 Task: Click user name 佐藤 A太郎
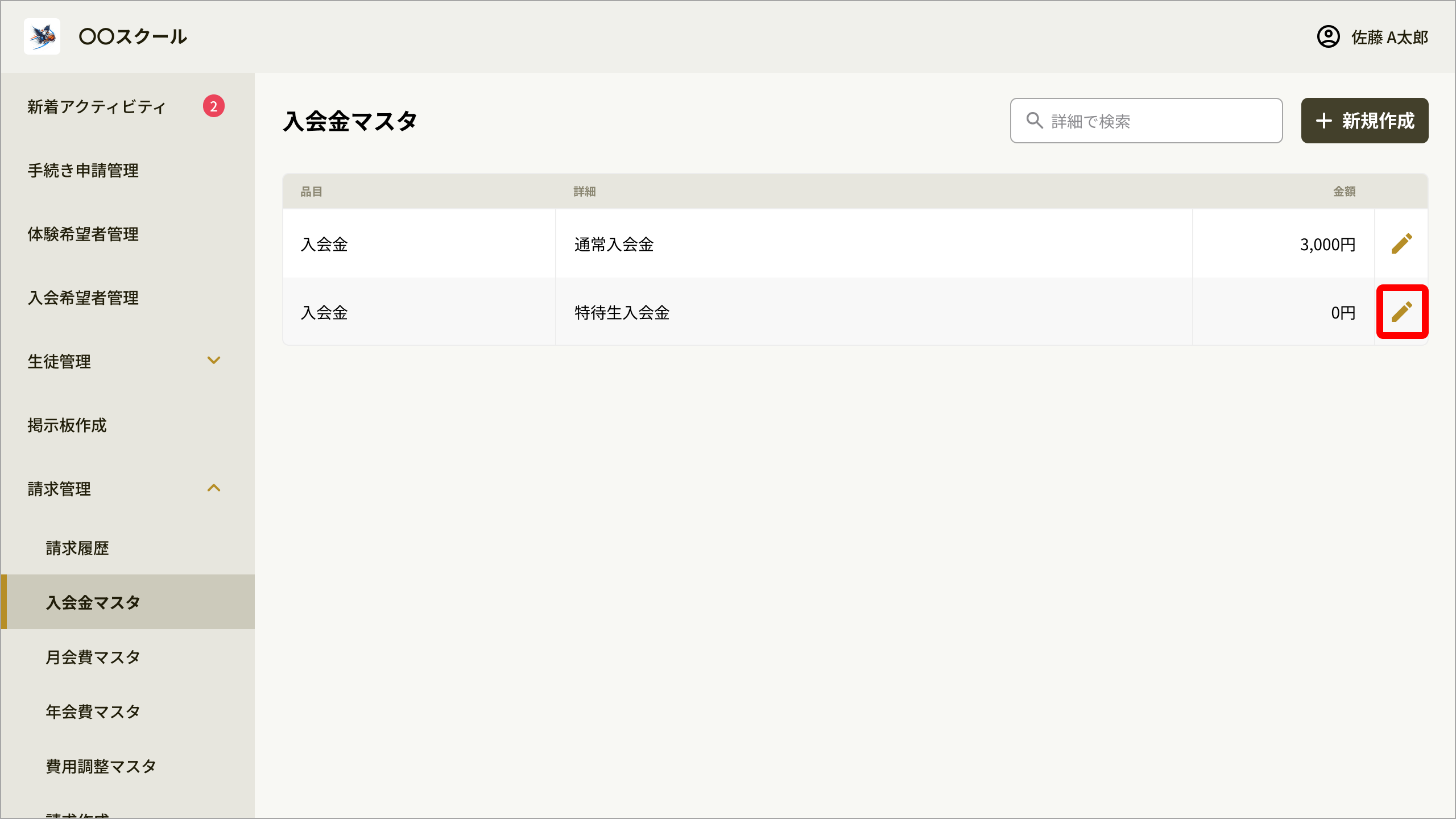(x=1389, y=38)
